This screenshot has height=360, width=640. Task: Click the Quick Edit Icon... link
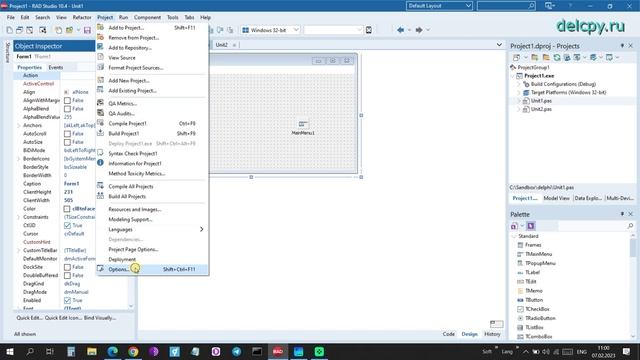[63, 318]
